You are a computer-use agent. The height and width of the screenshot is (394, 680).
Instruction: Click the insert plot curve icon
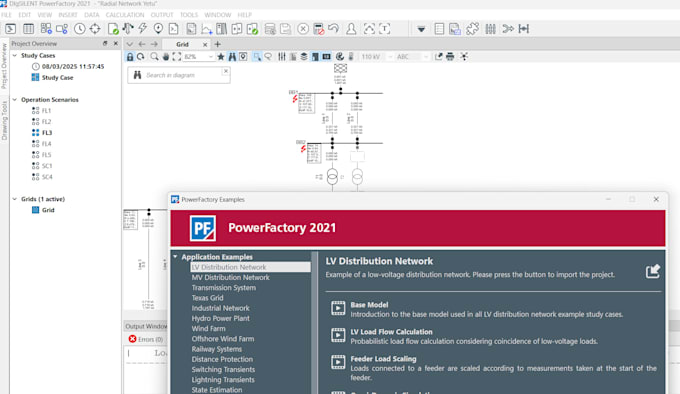[206, 29]
